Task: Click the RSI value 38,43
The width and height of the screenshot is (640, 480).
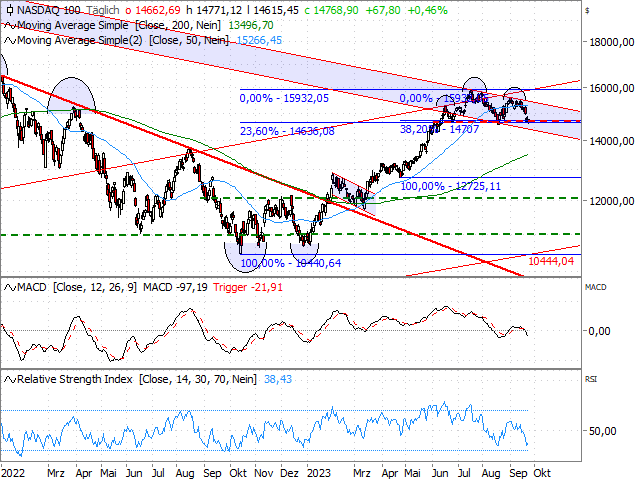Action: pos(278,380)
